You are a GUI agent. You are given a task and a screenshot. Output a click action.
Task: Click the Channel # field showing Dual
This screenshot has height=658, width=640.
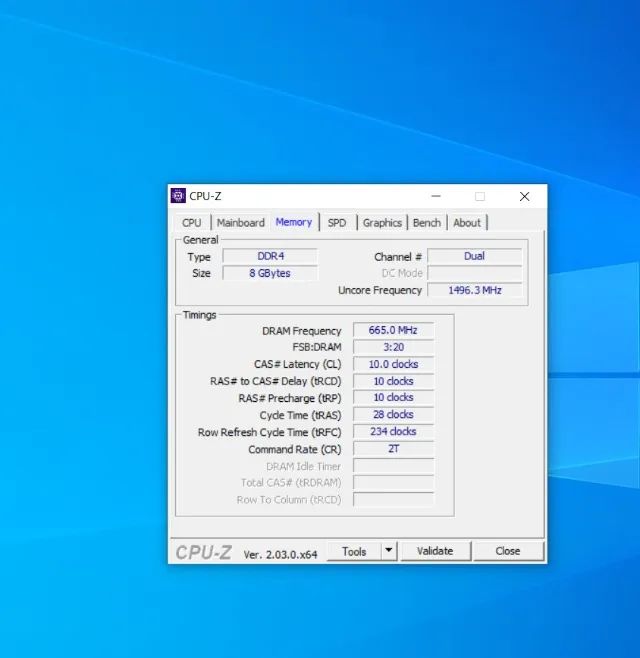(475, 256)
